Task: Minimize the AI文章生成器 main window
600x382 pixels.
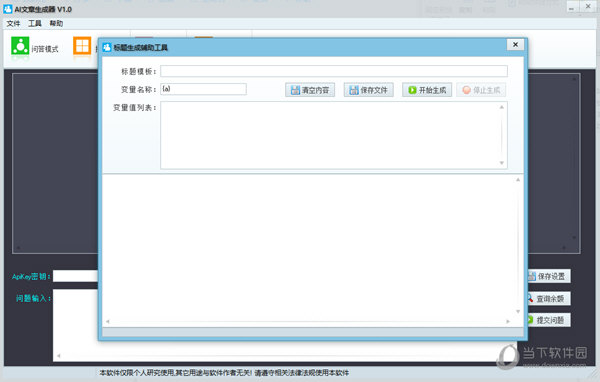Action: [572, 7]
